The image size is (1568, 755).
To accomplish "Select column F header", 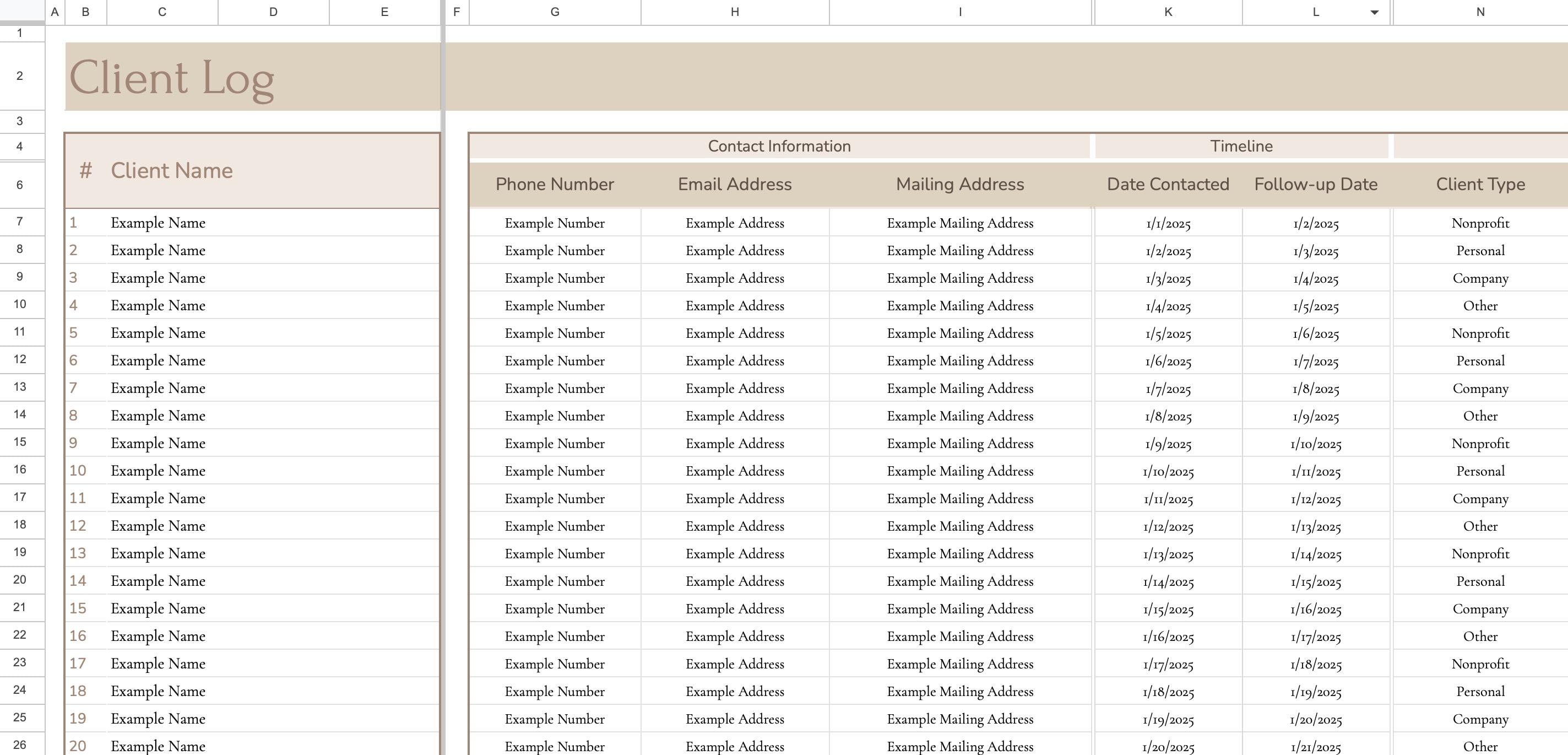I will [457, 12].
